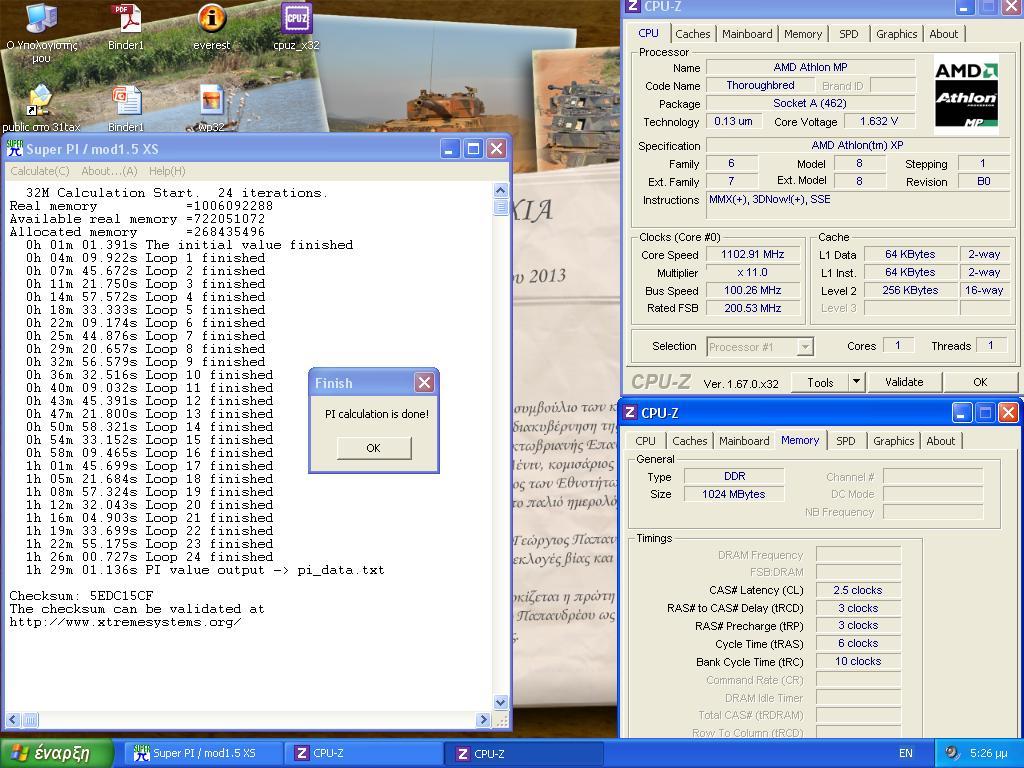The image size is (1024, 768).
Task: Click the upper CPU-Z window's title icon
Action: coord(632,7)
